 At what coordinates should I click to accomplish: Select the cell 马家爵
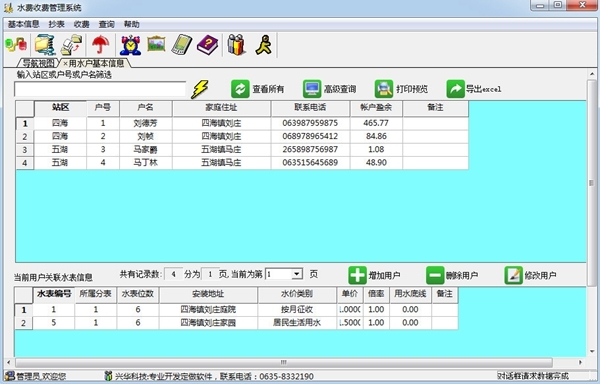point(146,150)
